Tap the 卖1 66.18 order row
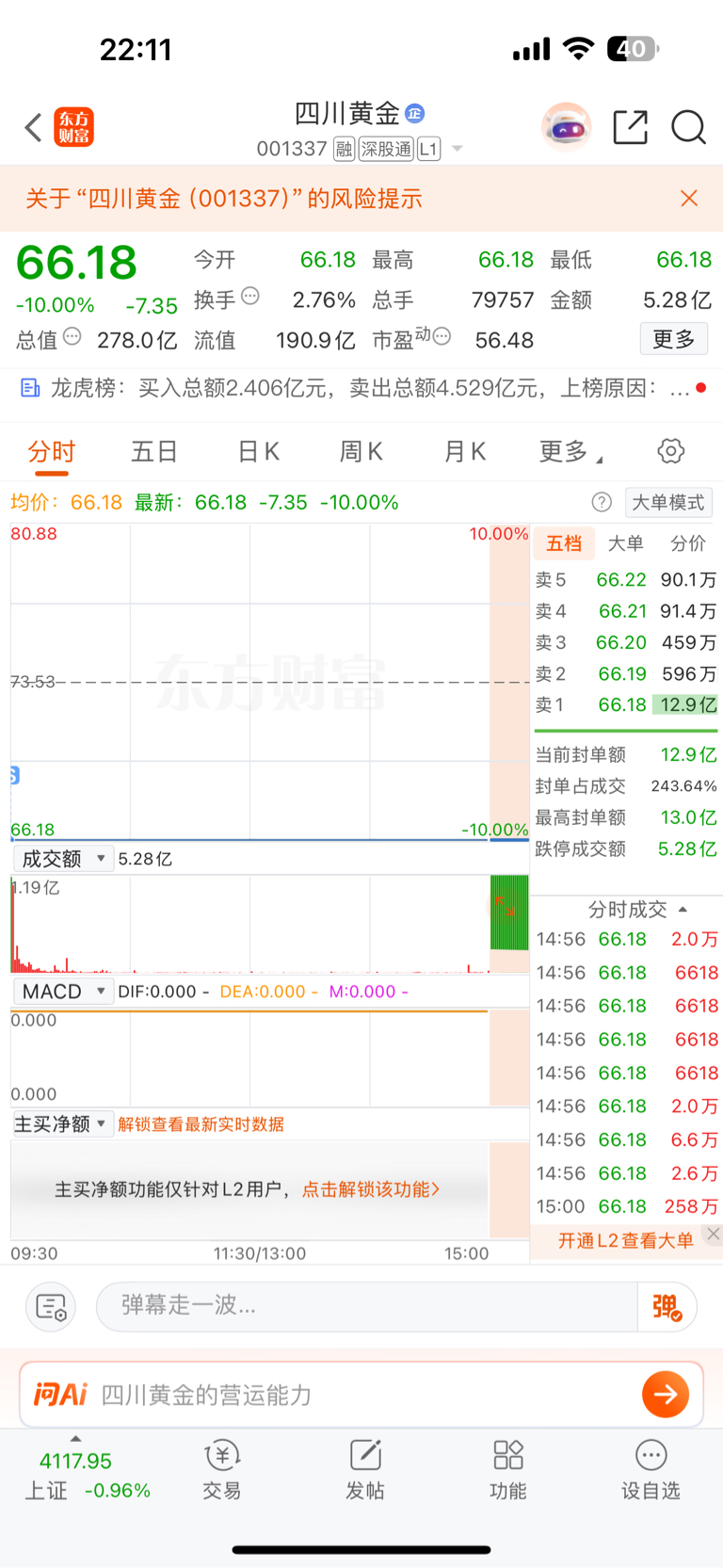 pyautogui.click(x=626, y=704)
